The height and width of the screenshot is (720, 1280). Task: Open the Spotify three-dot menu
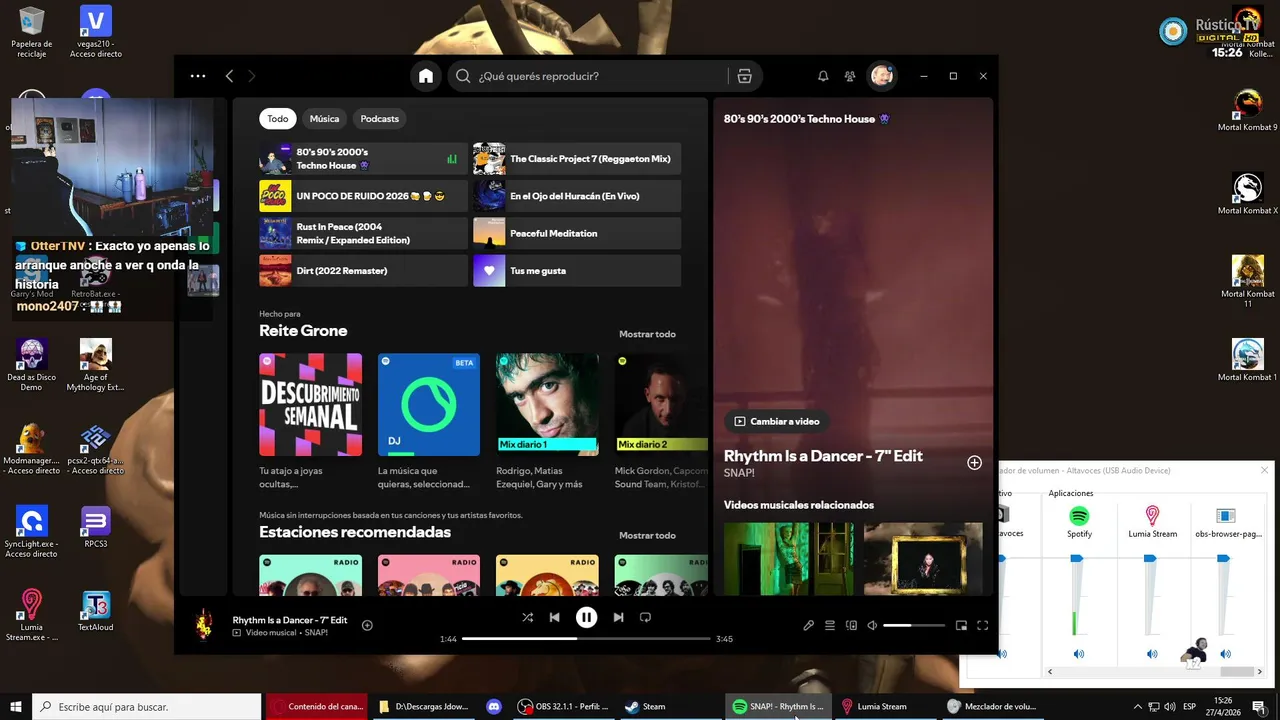[198, 76]
